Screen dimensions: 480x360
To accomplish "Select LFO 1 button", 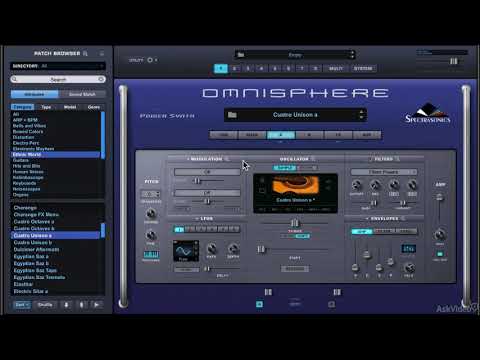I will [x=179, y=229].
